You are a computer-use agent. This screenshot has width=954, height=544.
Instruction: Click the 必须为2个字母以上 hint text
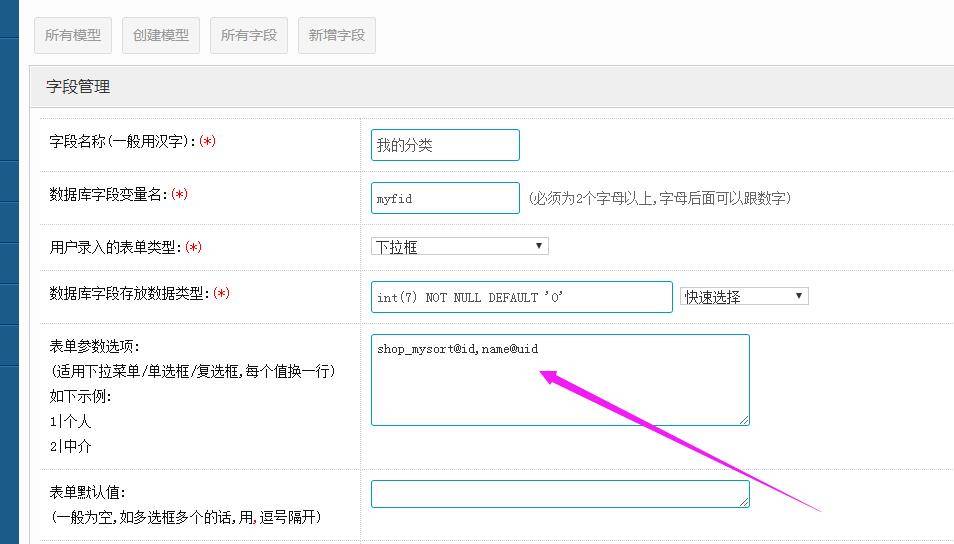pyautogui.click(x=660, y=198)
